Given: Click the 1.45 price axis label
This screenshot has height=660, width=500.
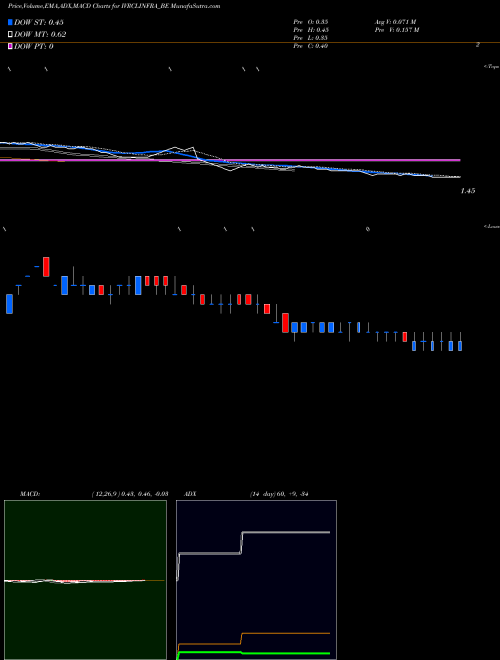Looking at the screenshot, I should coord(468,191).
